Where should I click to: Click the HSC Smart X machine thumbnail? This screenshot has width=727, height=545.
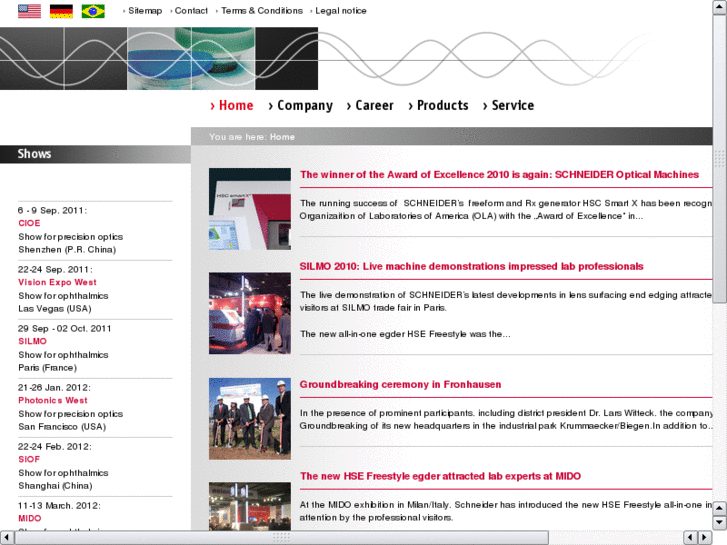250,209
